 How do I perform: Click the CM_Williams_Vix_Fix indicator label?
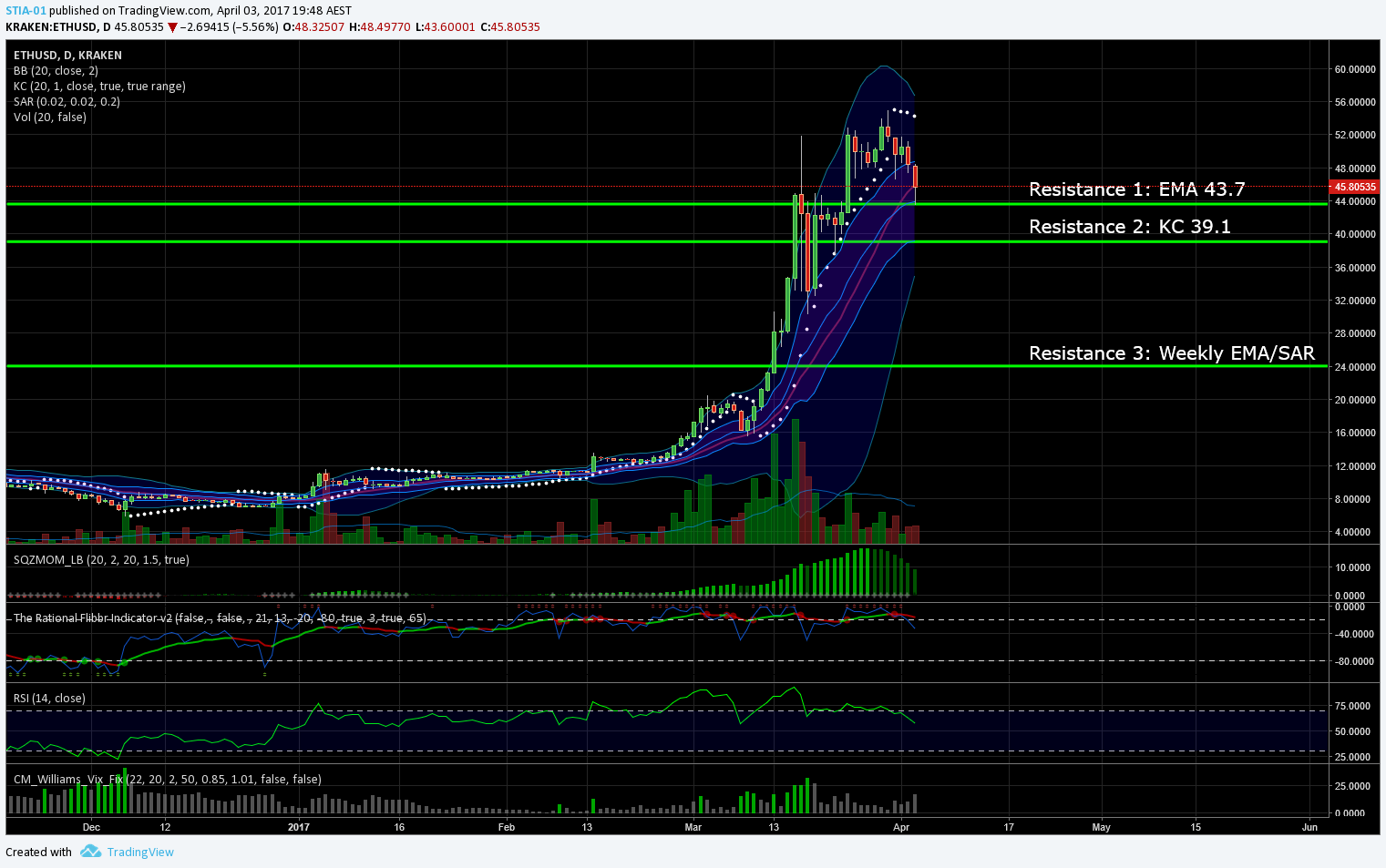coord(167,780)
